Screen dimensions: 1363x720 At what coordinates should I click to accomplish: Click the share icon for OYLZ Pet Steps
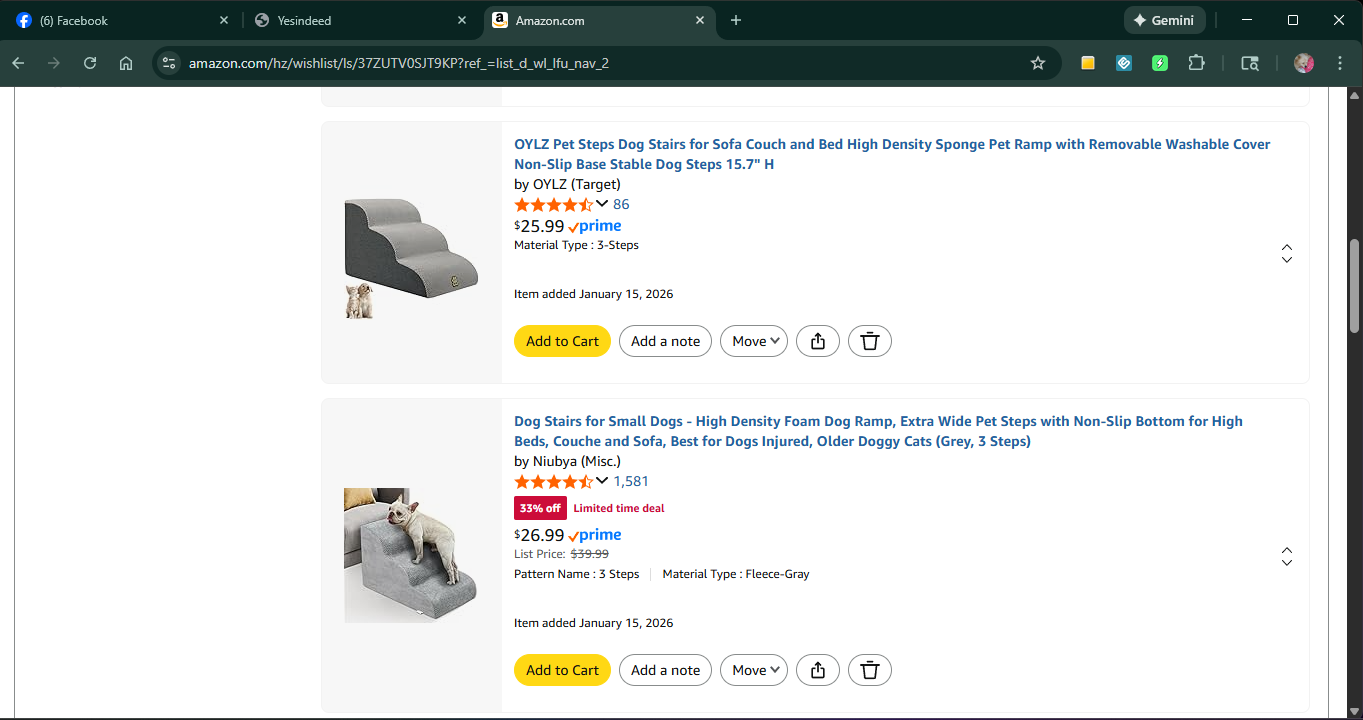(x=818, y=341)
